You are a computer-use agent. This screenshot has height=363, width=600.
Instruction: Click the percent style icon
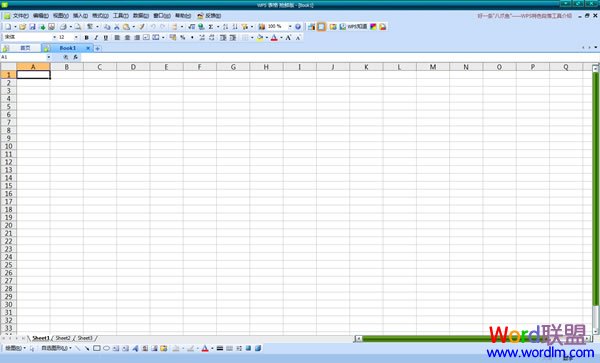click(183, 37)
